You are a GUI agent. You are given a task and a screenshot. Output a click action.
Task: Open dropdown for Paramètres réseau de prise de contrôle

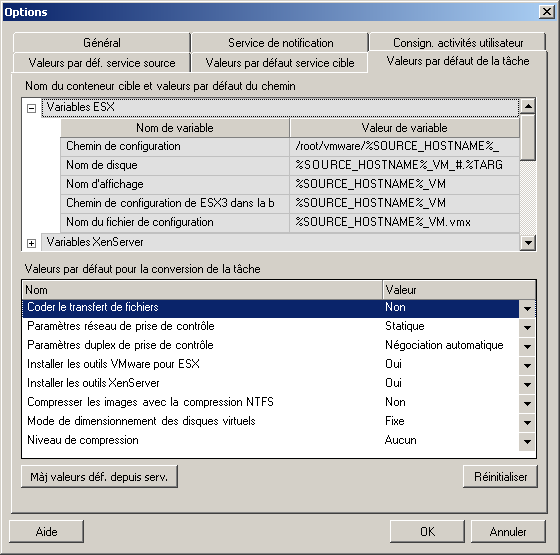point(527,327)
